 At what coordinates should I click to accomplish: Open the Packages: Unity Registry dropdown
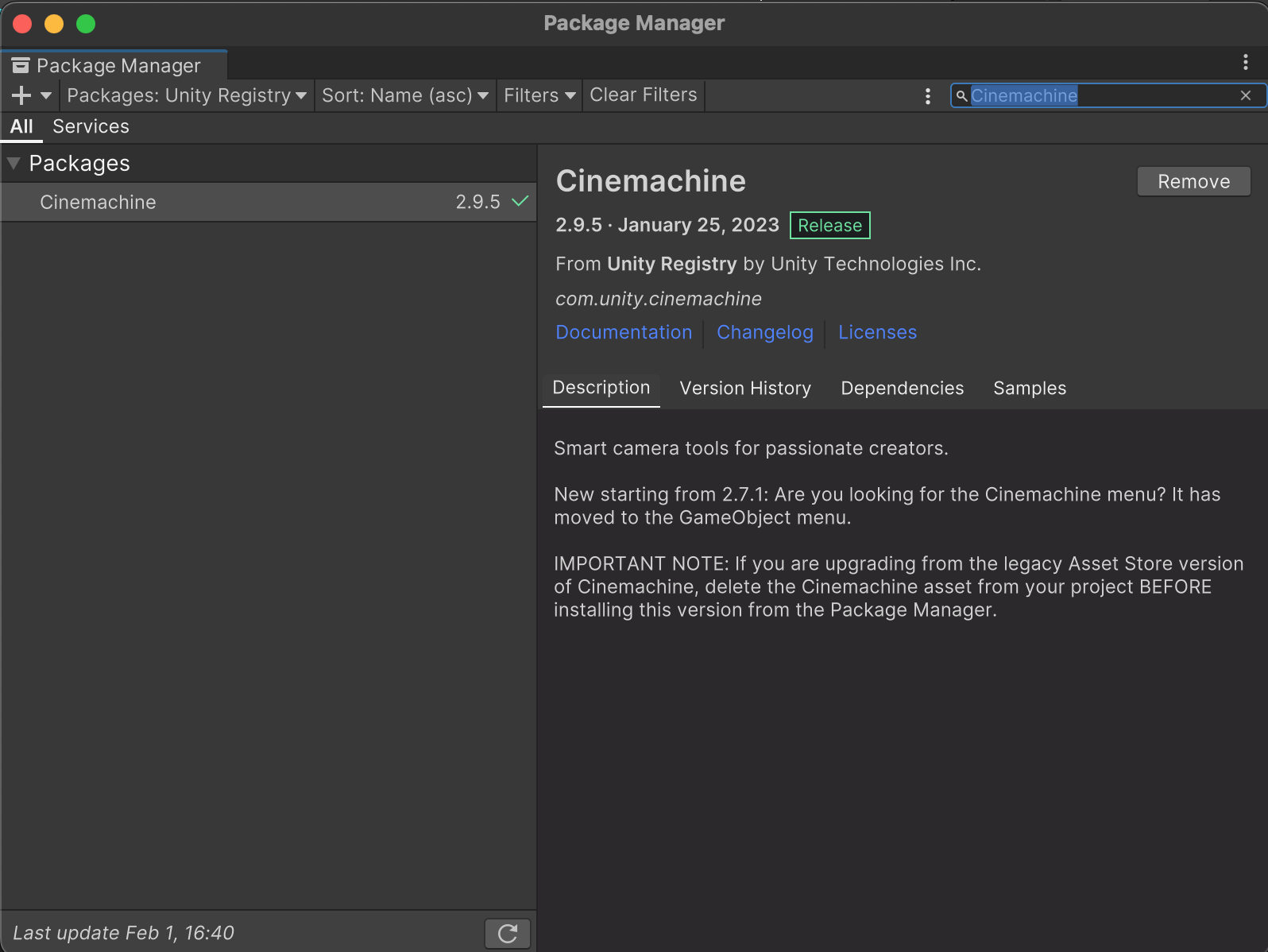click(187, 95)
